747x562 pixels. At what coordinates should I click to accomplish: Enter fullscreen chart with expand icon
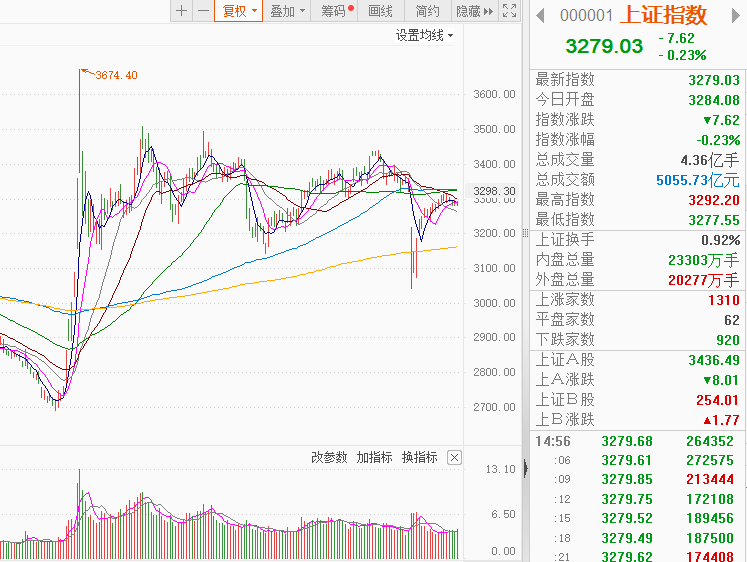pyautogui.click(x=510, y=11)
